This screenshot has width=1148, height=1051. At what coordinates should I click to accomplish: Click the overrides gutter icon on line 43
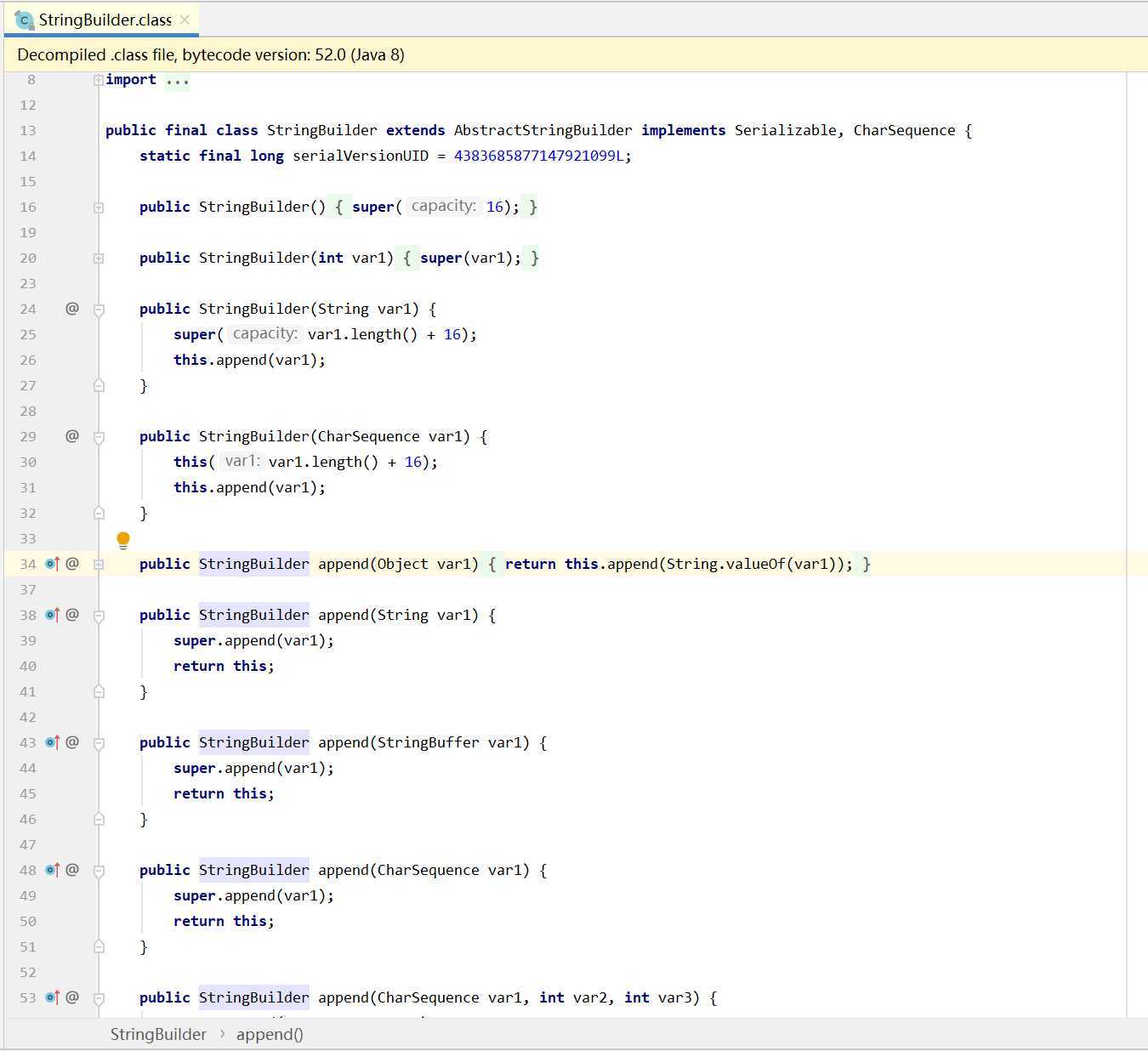pos(52,742)
